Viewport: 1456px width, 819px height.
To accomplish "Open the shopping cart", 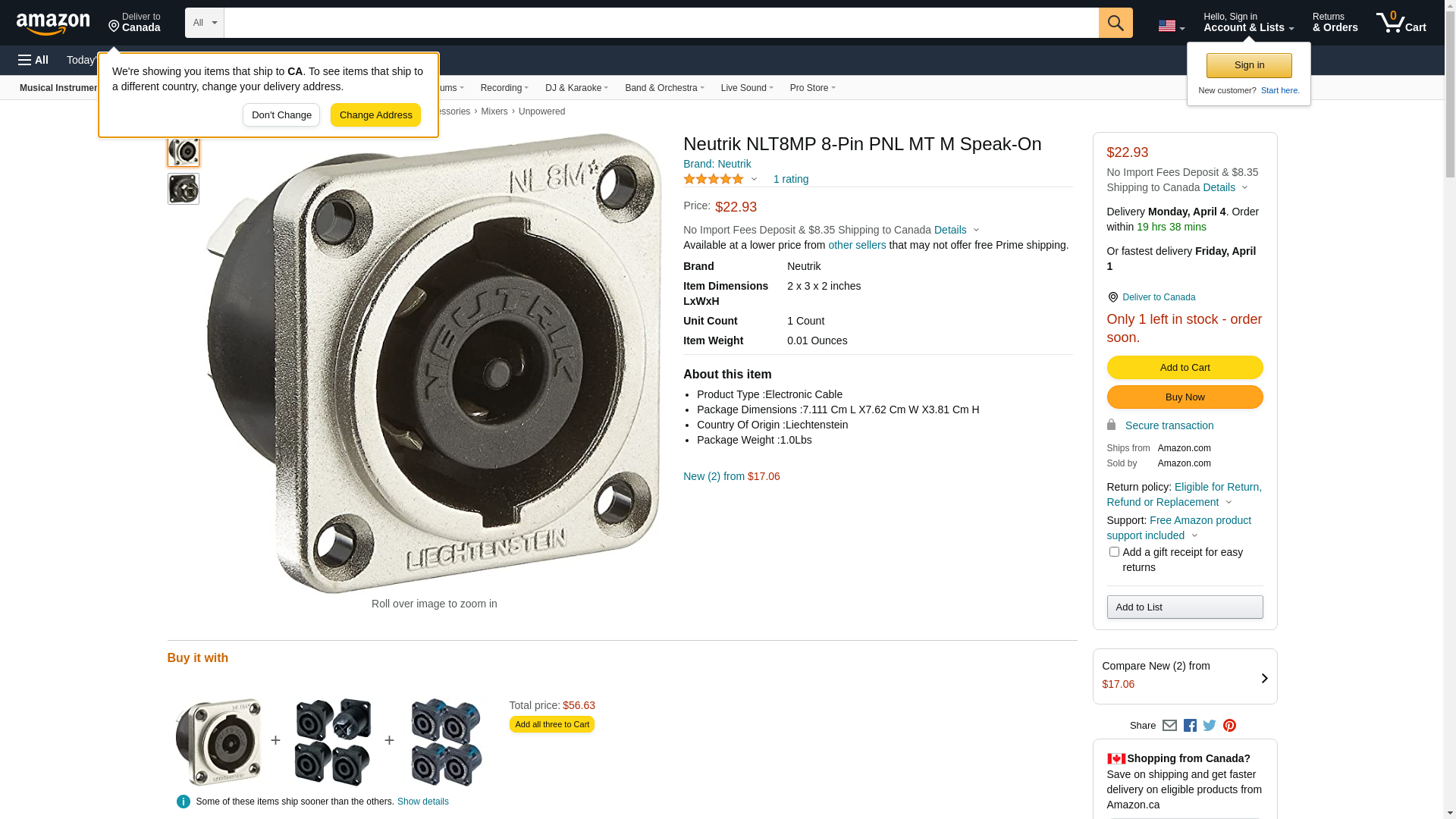I will click(1401, 23).
